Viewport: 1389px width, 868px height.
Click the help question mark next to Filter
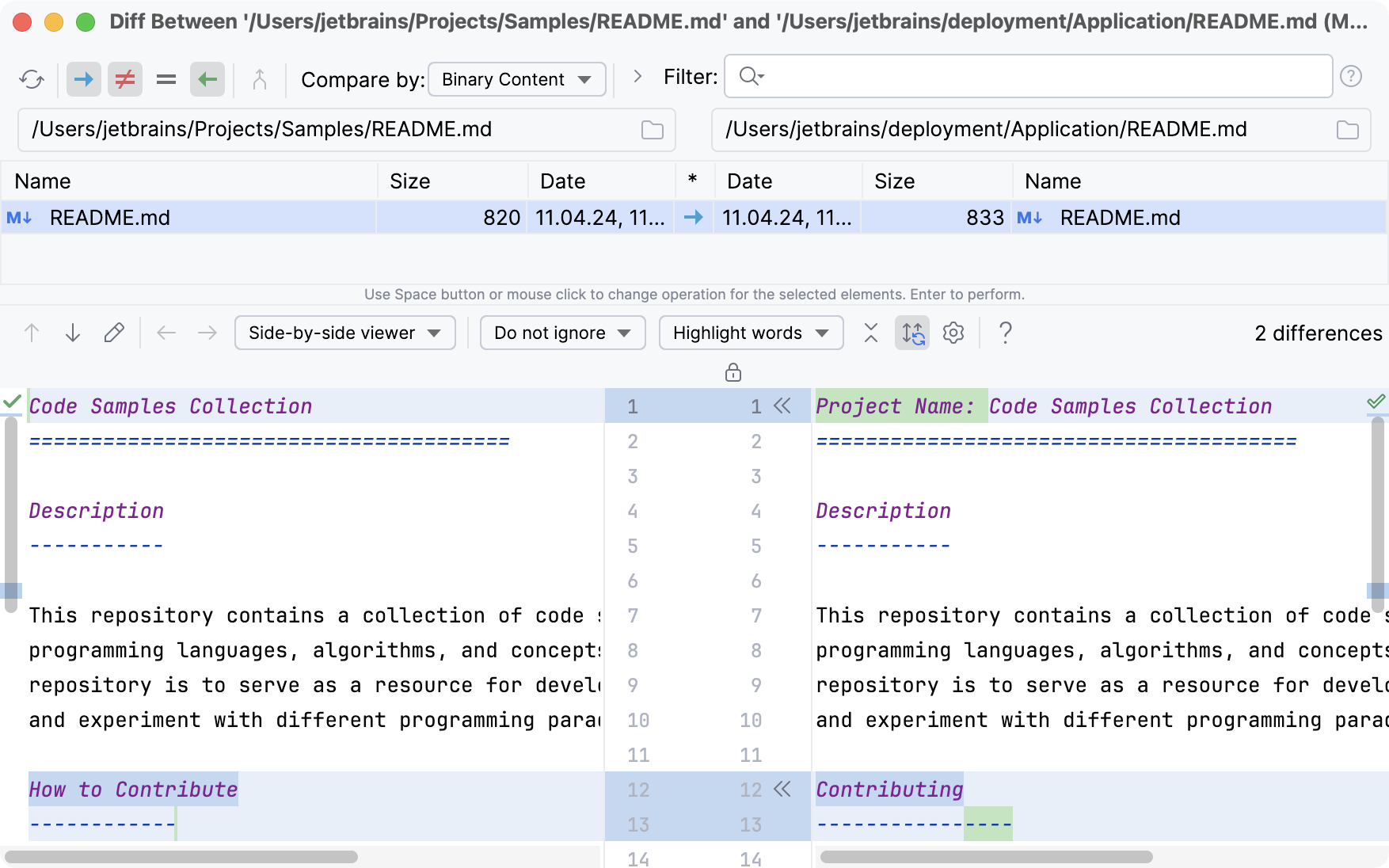(1351, 77)
